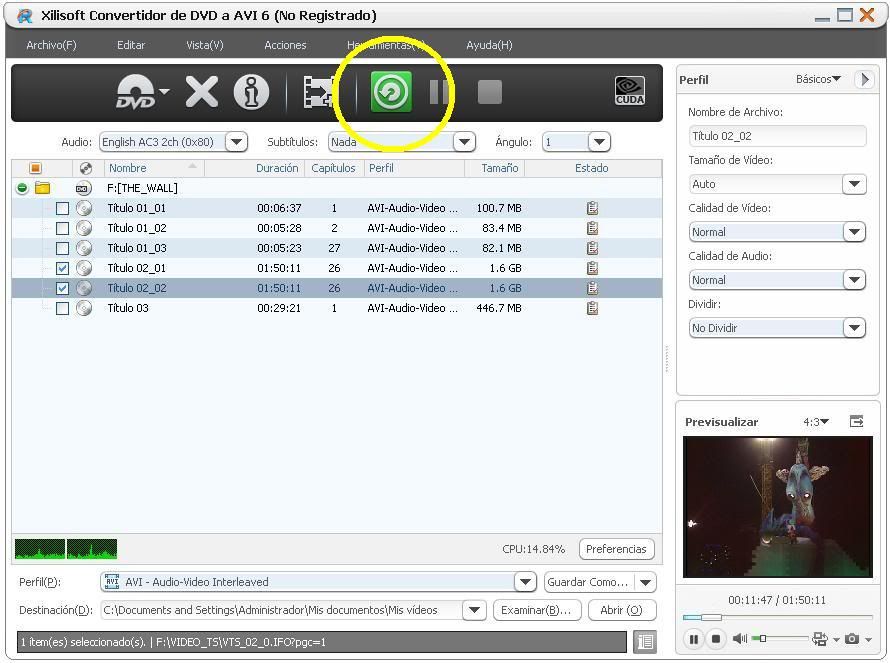890x663 pixels.
Task: Click the CUDA icon
Action: point(629,91)
